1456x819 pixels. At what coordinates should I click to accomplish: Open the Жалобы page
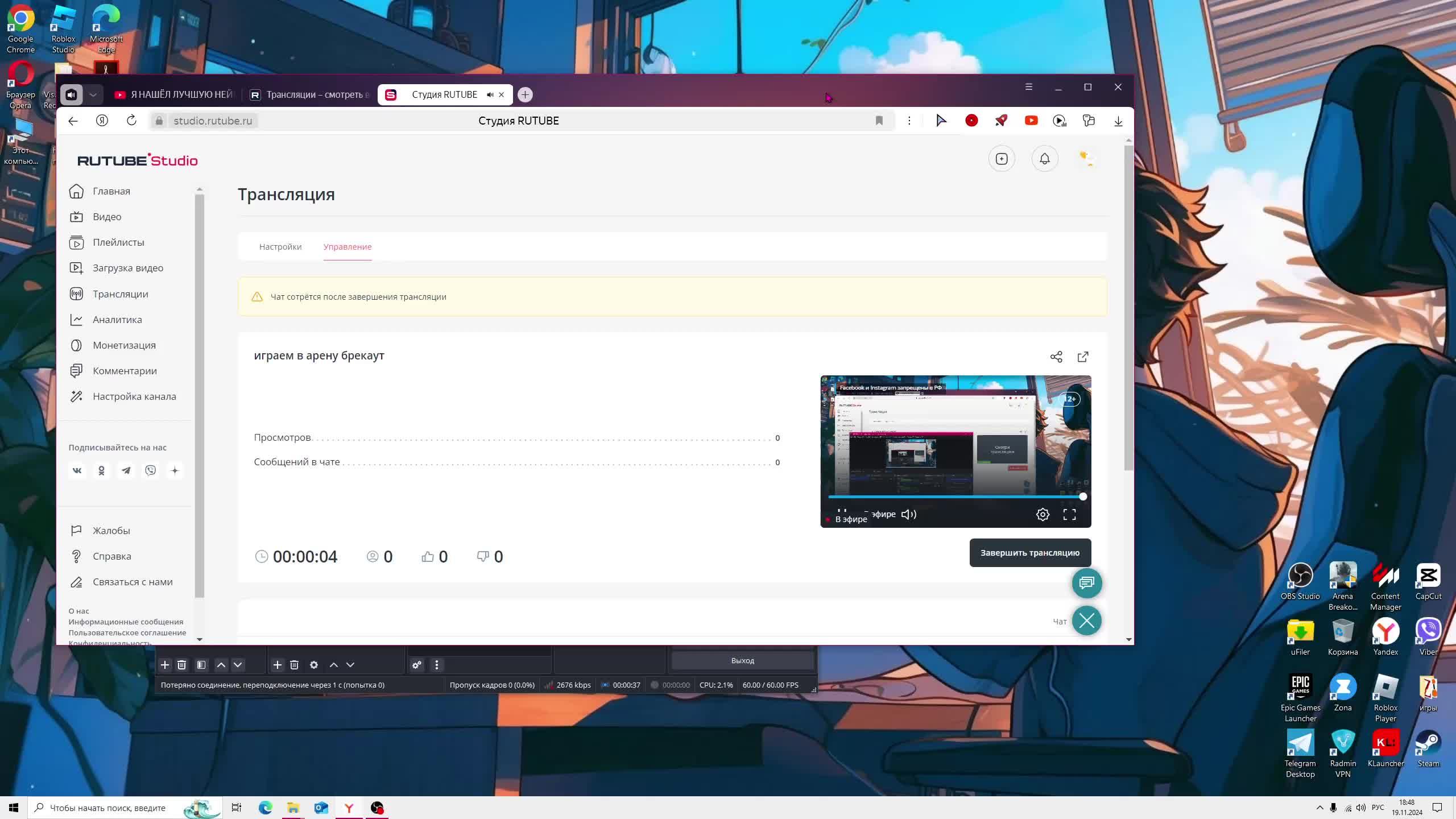pyautogui.click(x=111, y=531)
